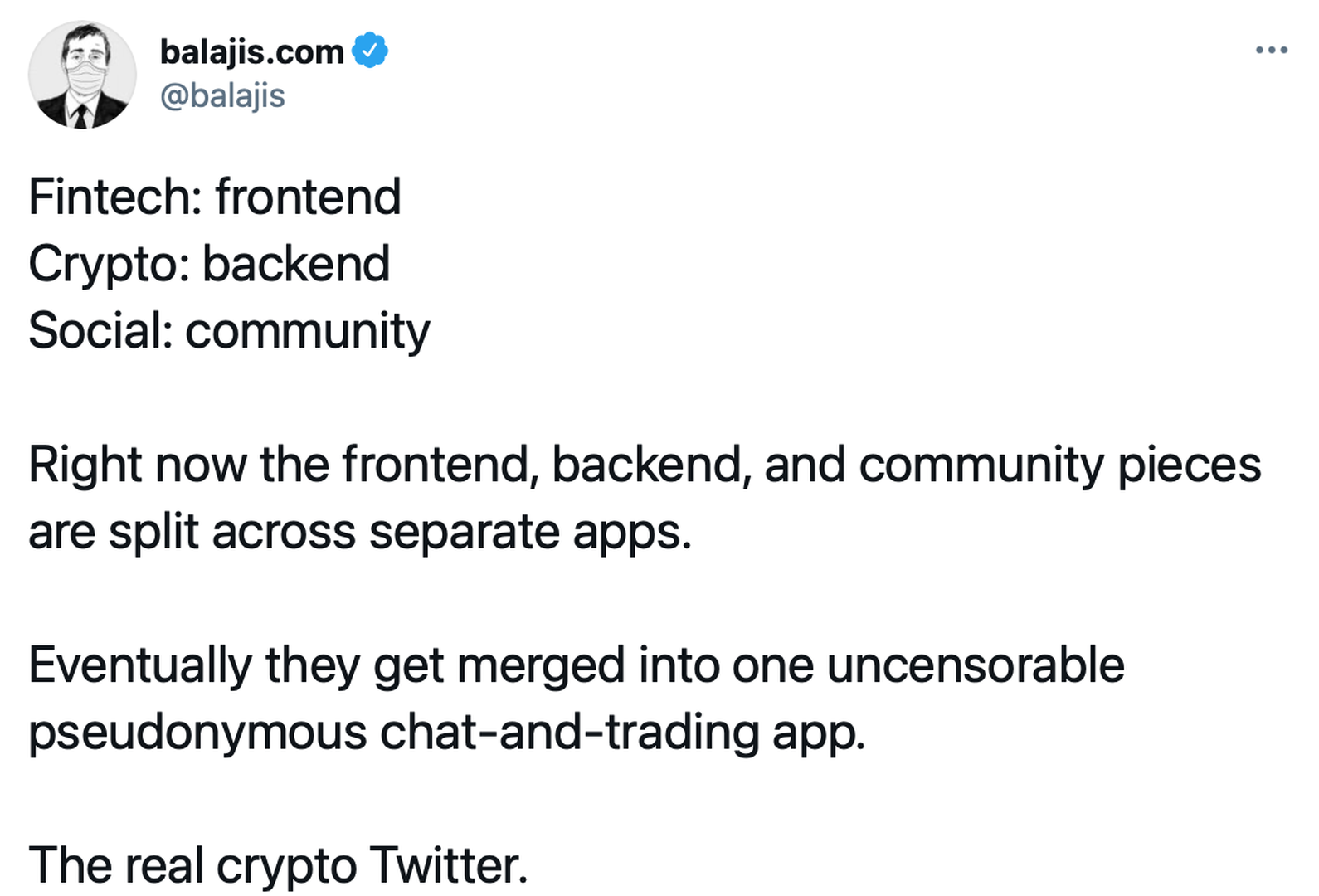Click "The real crypto Twitter." line
The width and height of the screenshot is (1319, 896).
(x=278, y=865)
